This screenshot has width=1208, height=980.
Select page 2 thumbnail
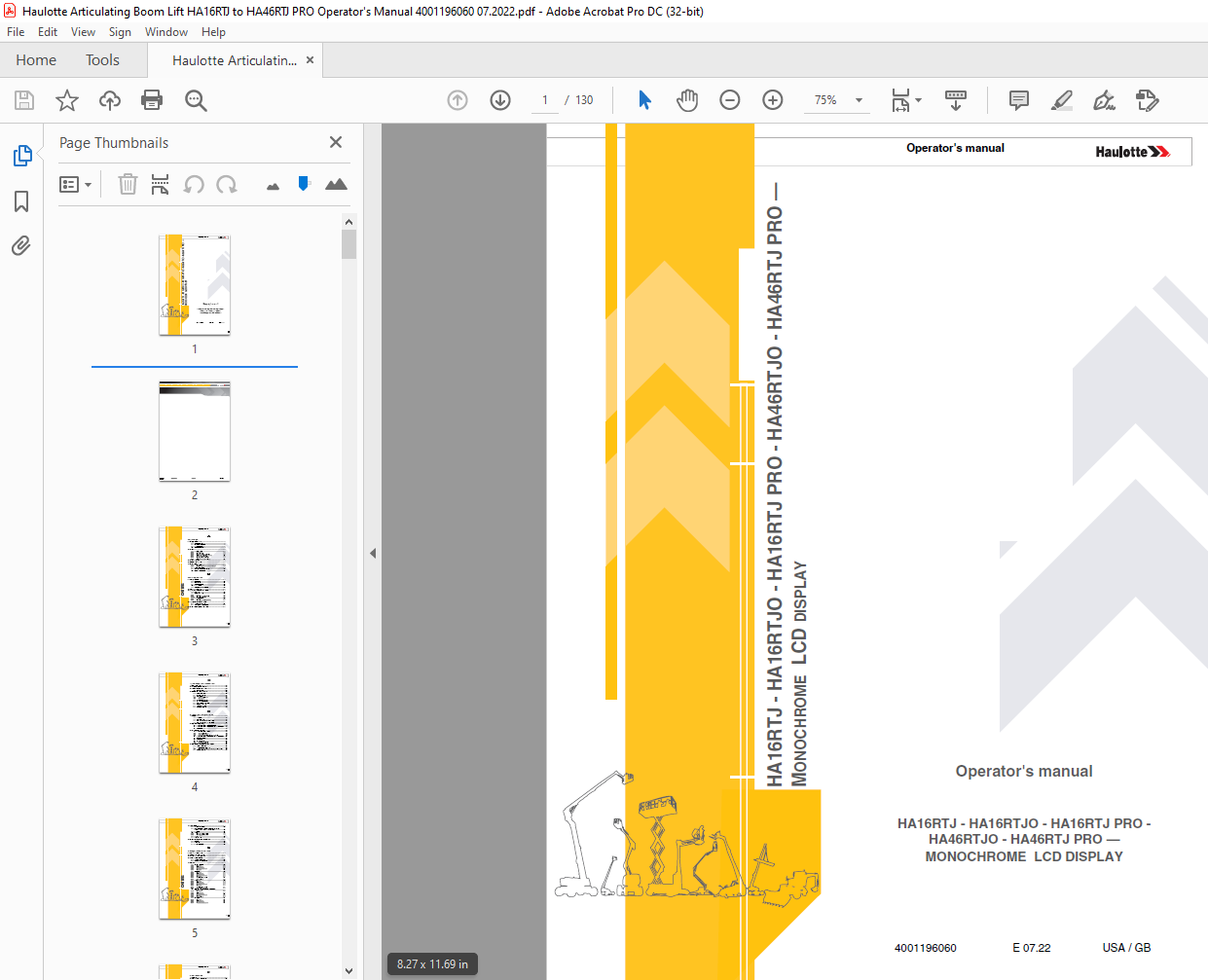pos(195,431)
